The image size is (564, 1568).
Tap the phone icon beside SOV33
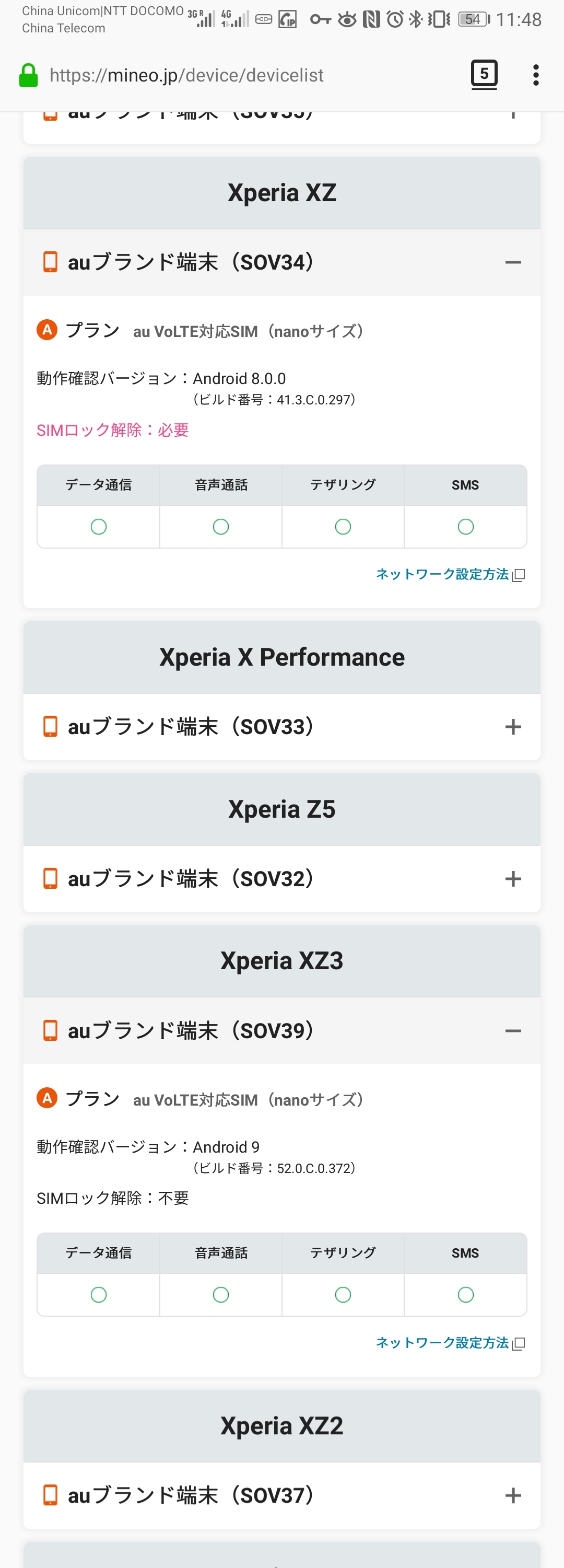point(50,726)
